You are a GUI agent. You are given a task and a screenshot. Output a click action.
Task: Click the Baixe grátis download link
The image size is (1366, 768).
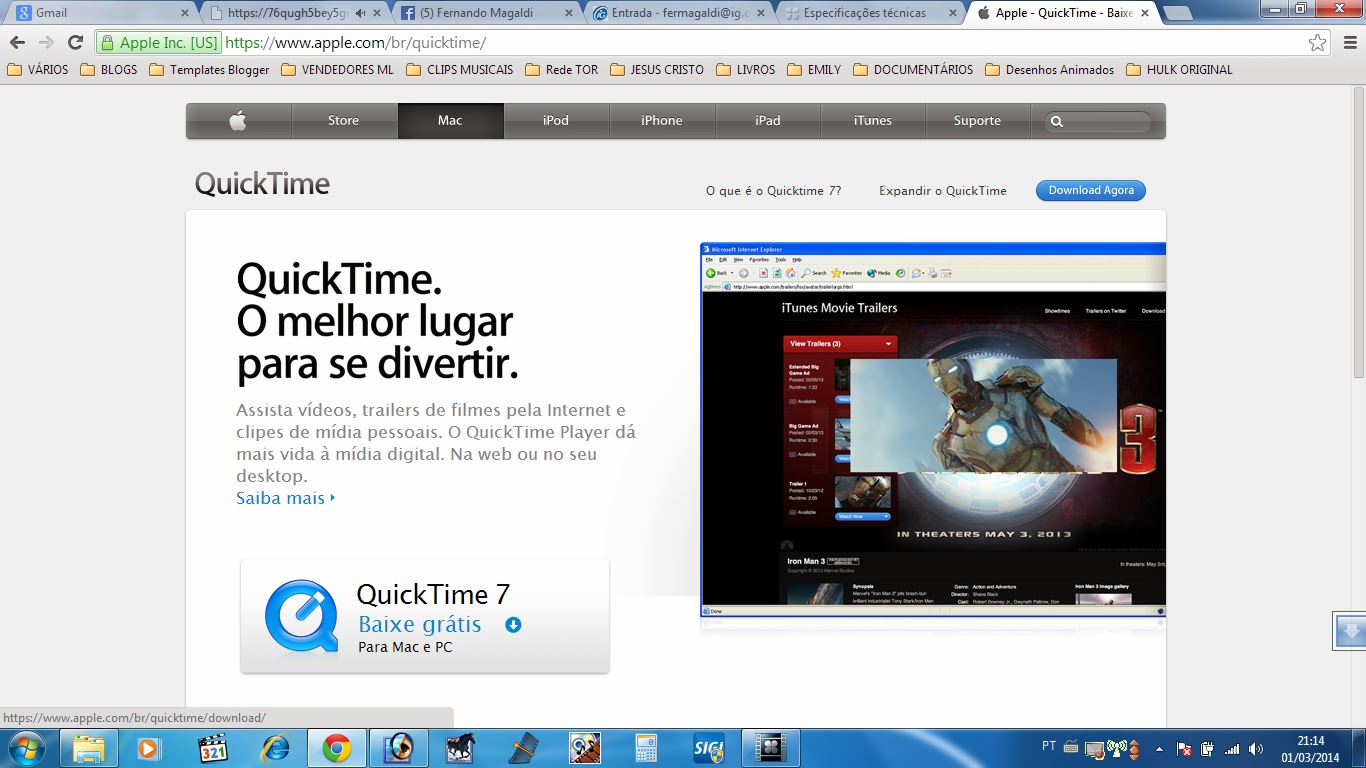pos(420,625)
